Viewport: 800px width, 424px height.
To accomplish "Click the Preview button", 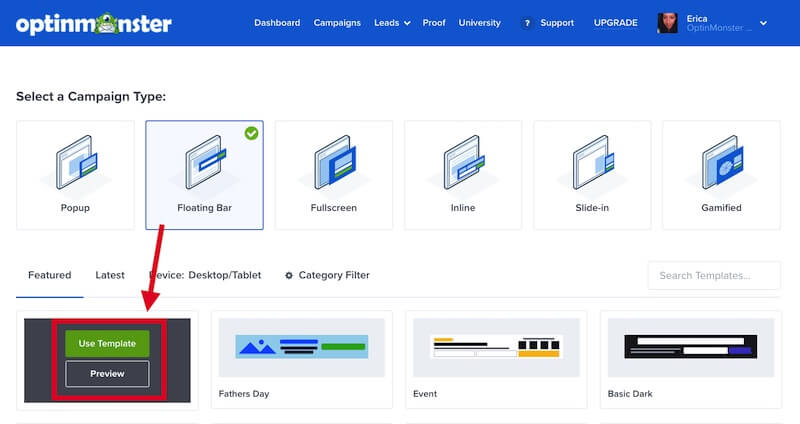I will [x=107, y=374].
